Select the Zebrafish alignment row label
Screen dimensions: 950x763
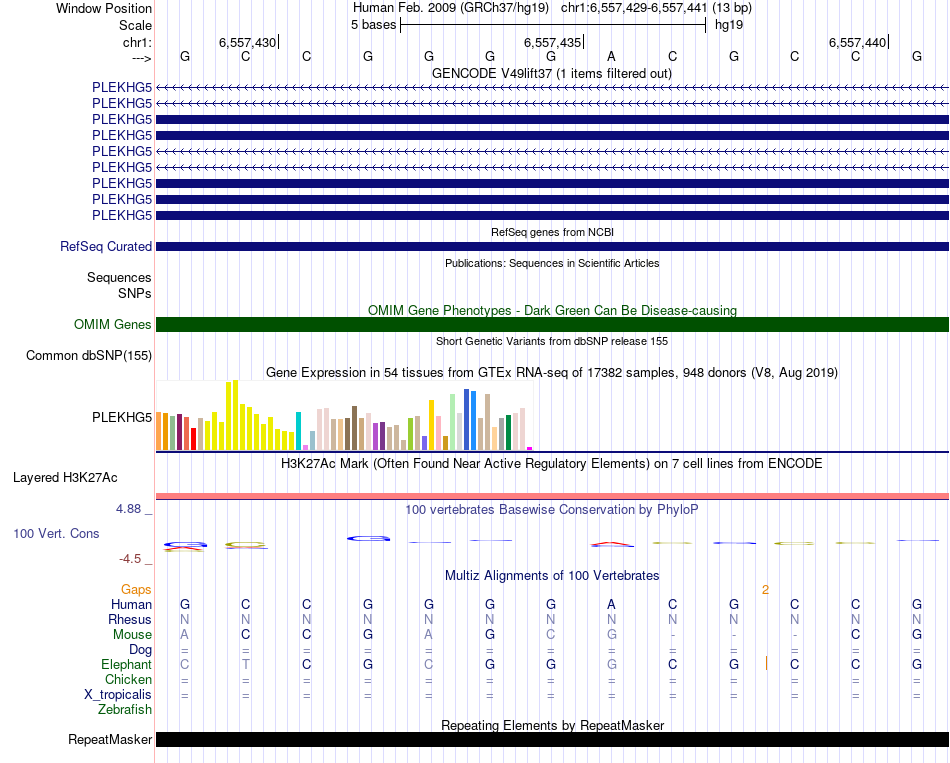pyautogui.click(x=125, y=710)
